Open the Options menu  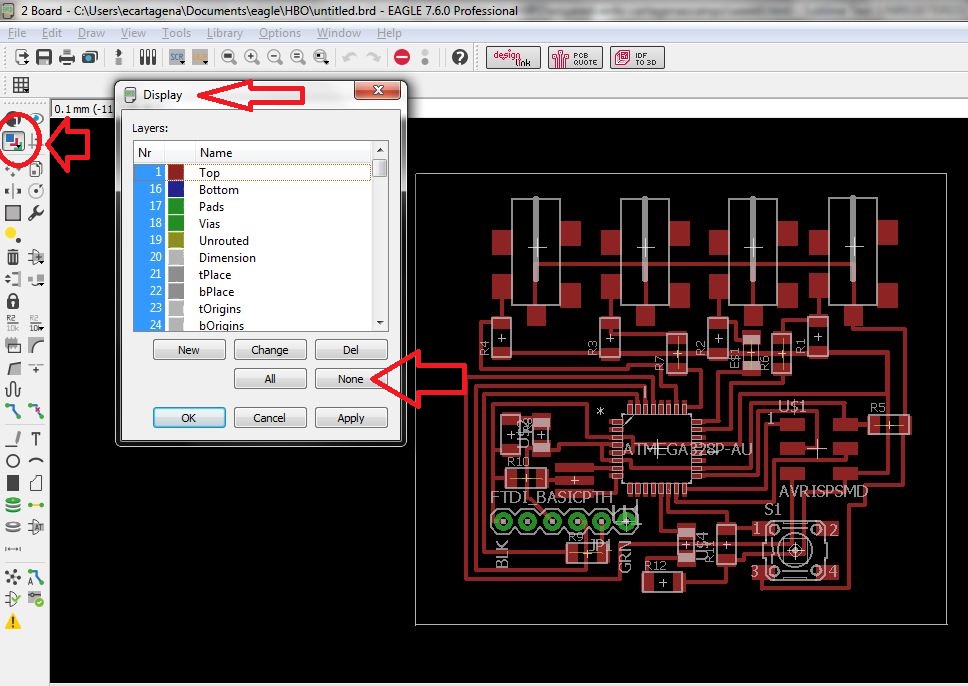280,33
